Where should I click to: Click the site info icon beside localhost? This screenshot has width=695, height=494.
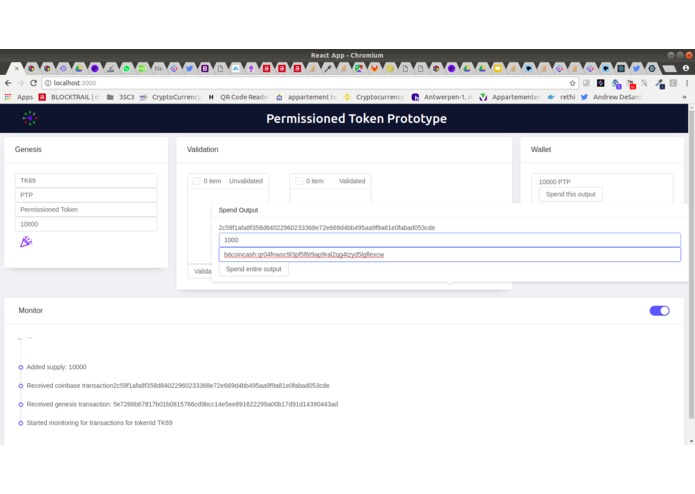point(48,83)
